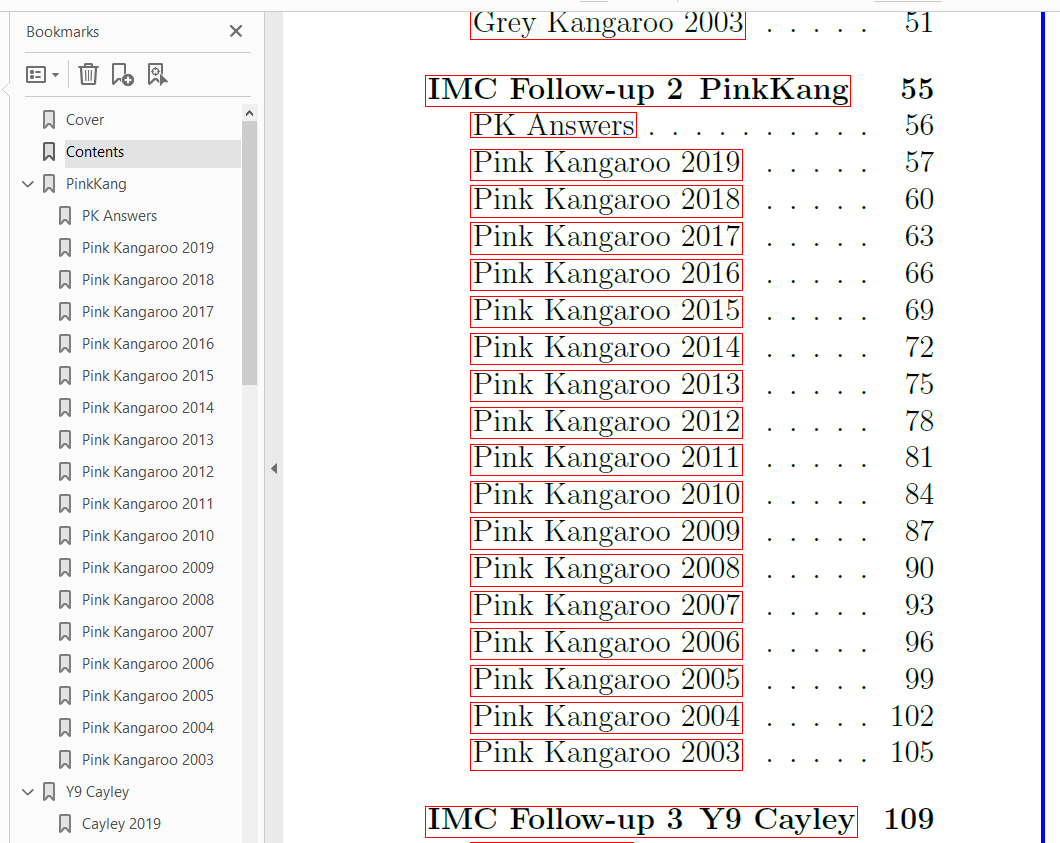Open the Cayley 2019 bookmark
The width and height of the screenshot is (1060, 843).
[122, 824]
